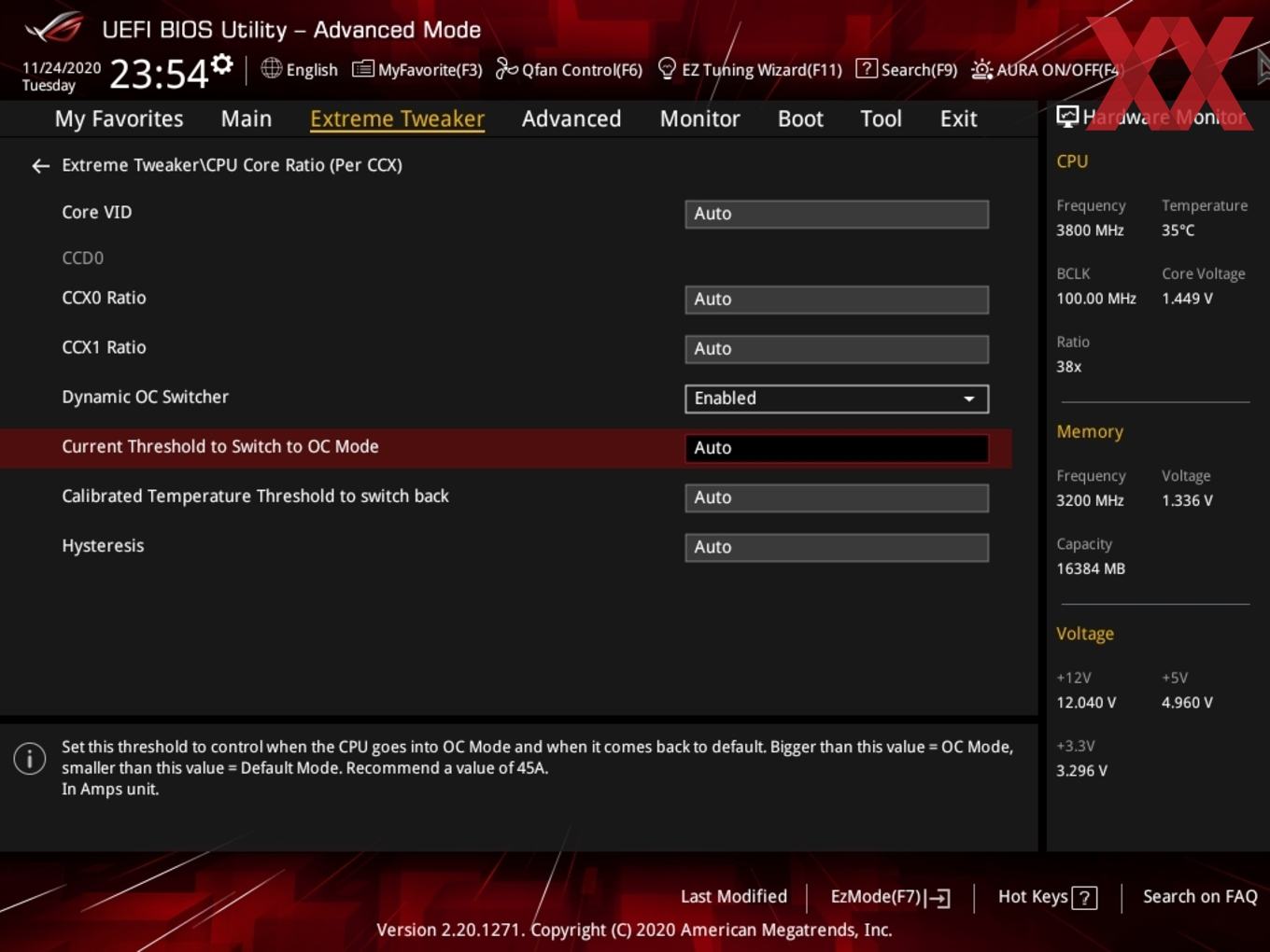Screen dimensions: 1270x952
Task: Click the Dynamic OC Switcher label
Action: coord(145,397)
